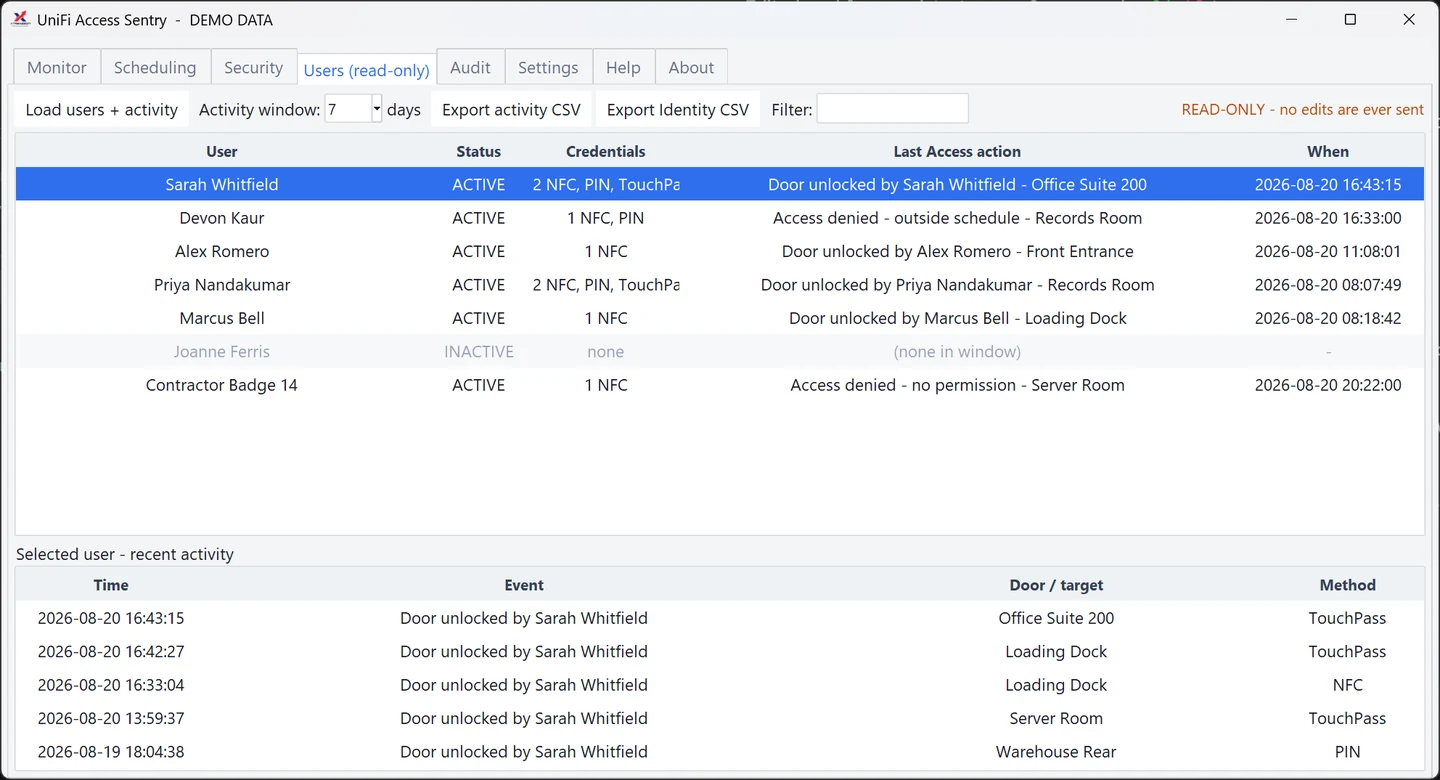Sort by the Credentials column header
1440x780 pixels.
(x=606, y=152)
